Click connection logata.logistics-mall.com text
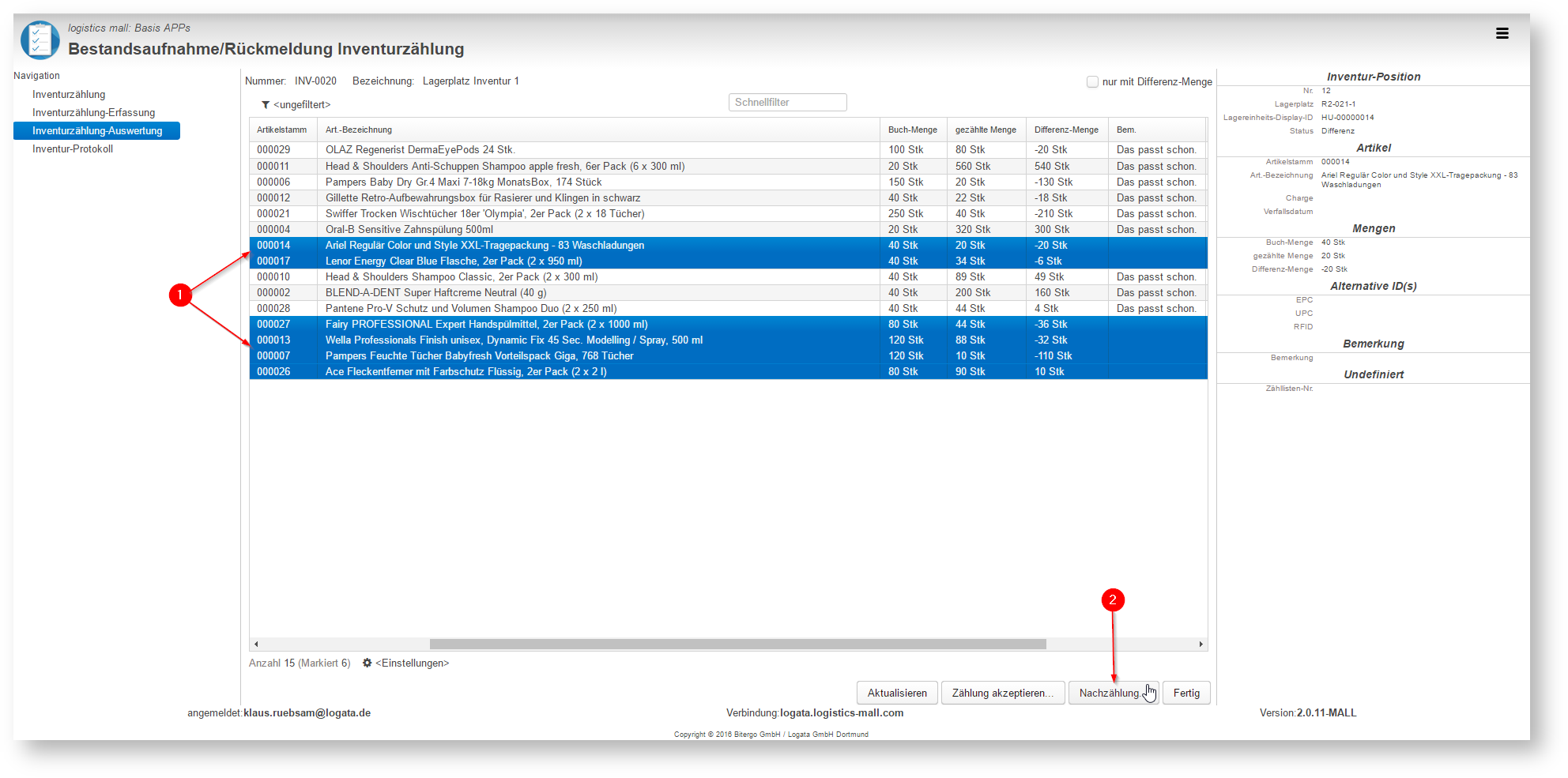This screenshot has width=1568, height=778. click(842, 712)
